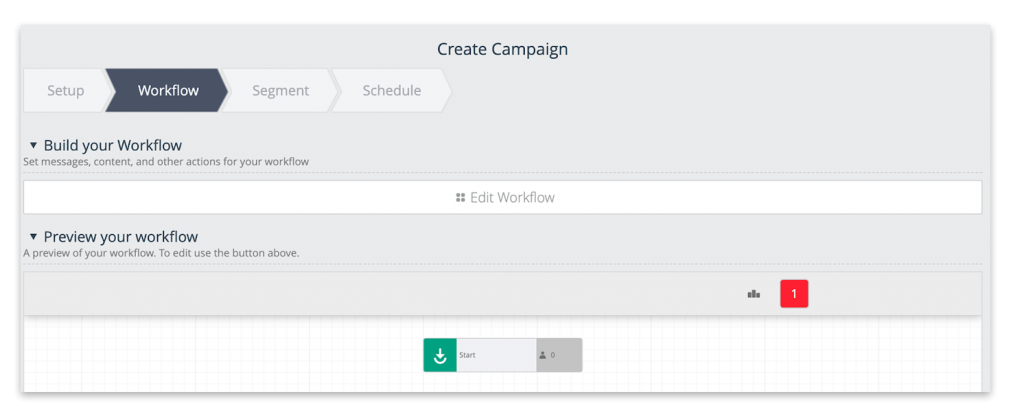Click the bar chart statistics icon
The height and width of the screenshot is (416, 1024).
click(754, 294)
